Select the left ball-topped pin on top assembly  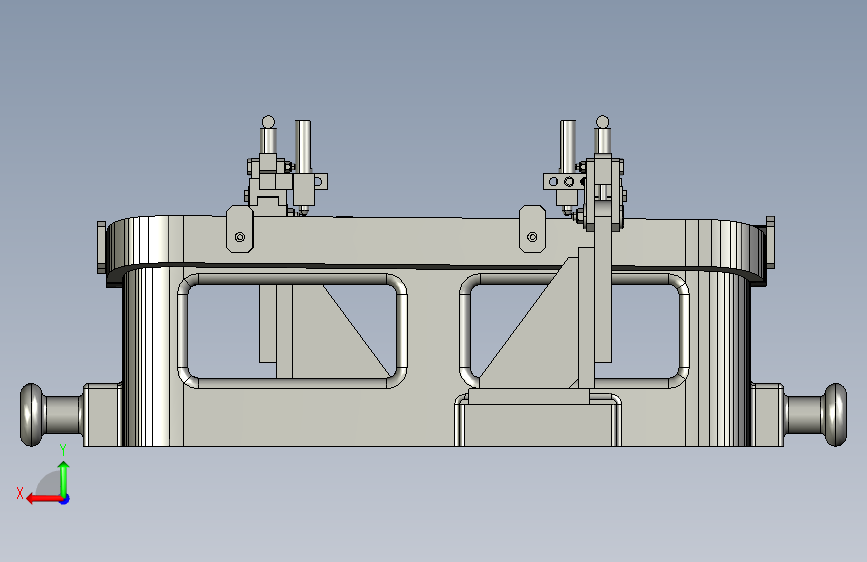[268, 134]
